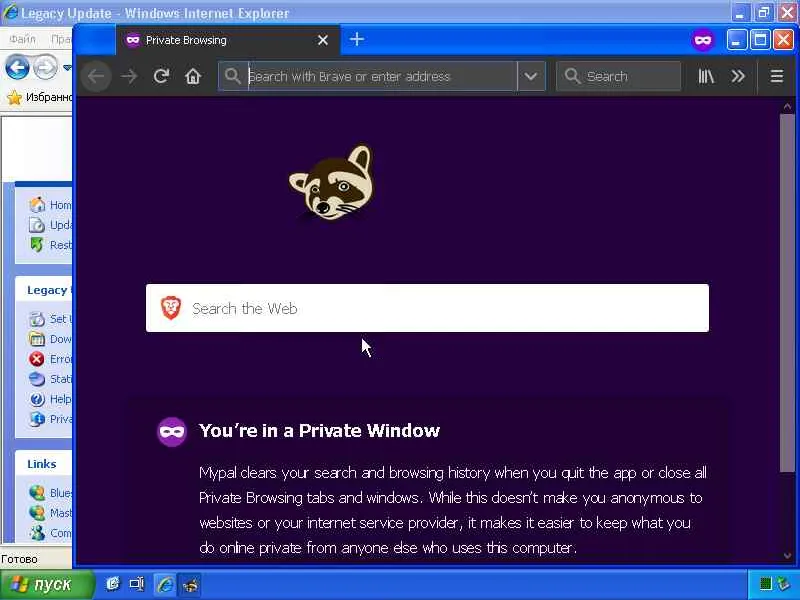Show more tools via the double chevron
800x600 pixels.
click(x=738, y=77)
